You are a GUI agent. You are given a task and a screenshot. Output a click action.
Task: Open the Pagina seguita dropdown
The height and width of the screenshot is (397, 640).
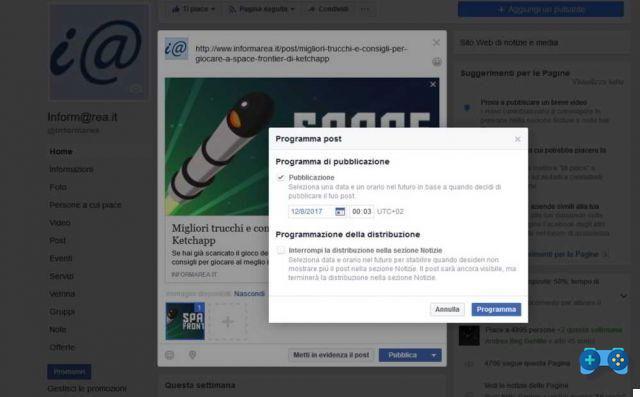coord(262,9)
